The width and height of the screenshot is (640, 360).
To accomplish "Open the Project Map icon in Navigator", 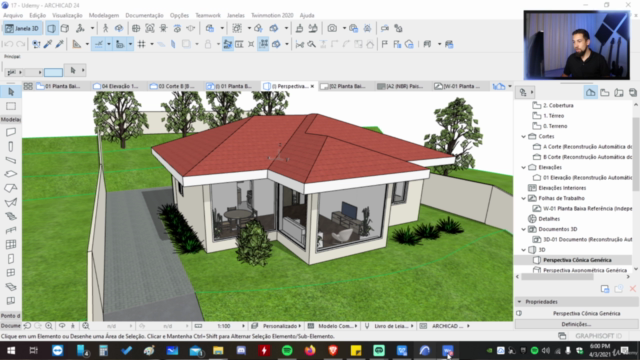I will [590, 92].
